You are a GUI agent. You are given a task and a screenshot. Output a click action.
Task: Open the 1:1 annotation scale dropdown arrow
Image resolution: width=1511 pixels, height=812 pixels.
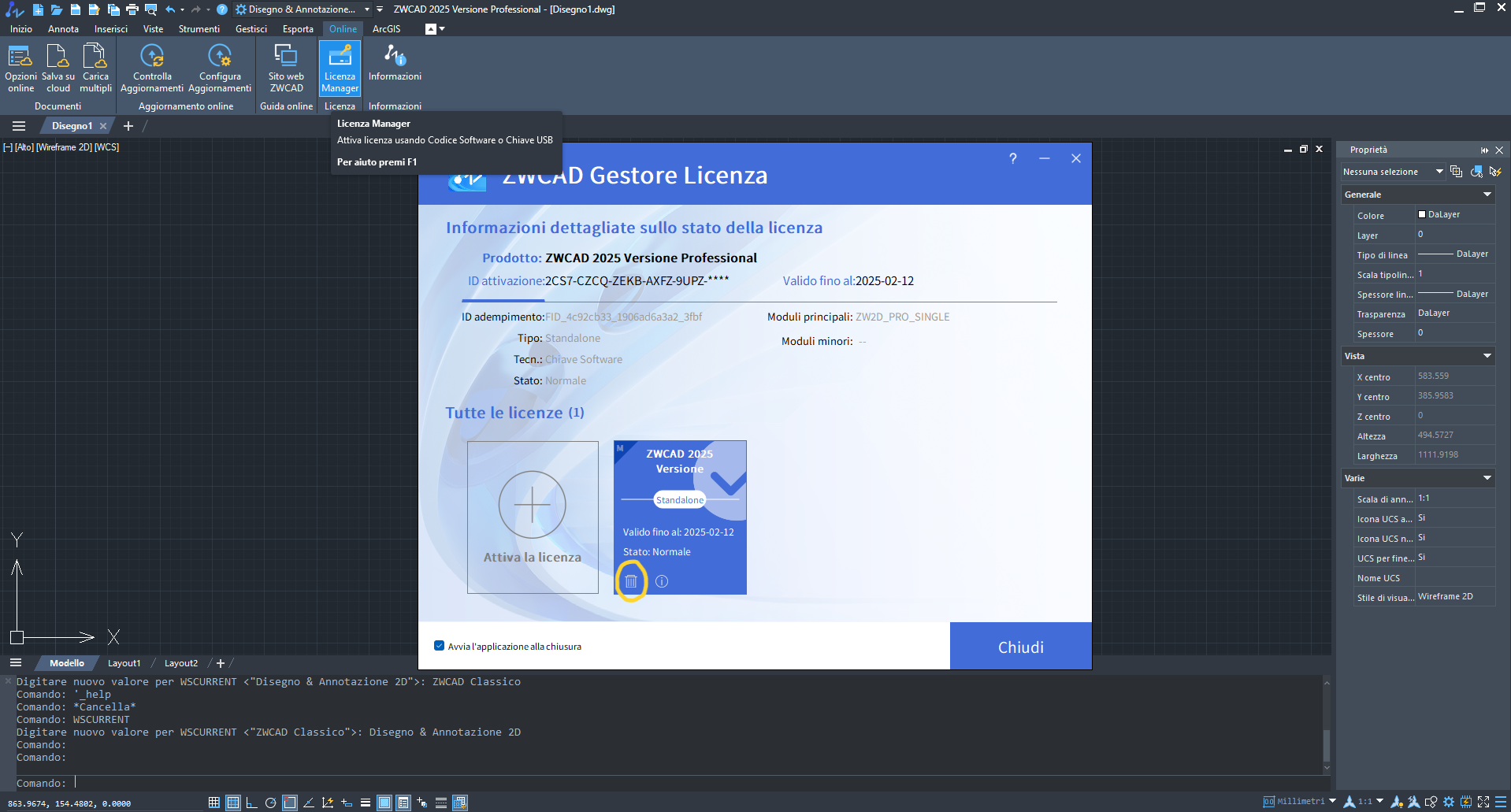(1379, 801)
